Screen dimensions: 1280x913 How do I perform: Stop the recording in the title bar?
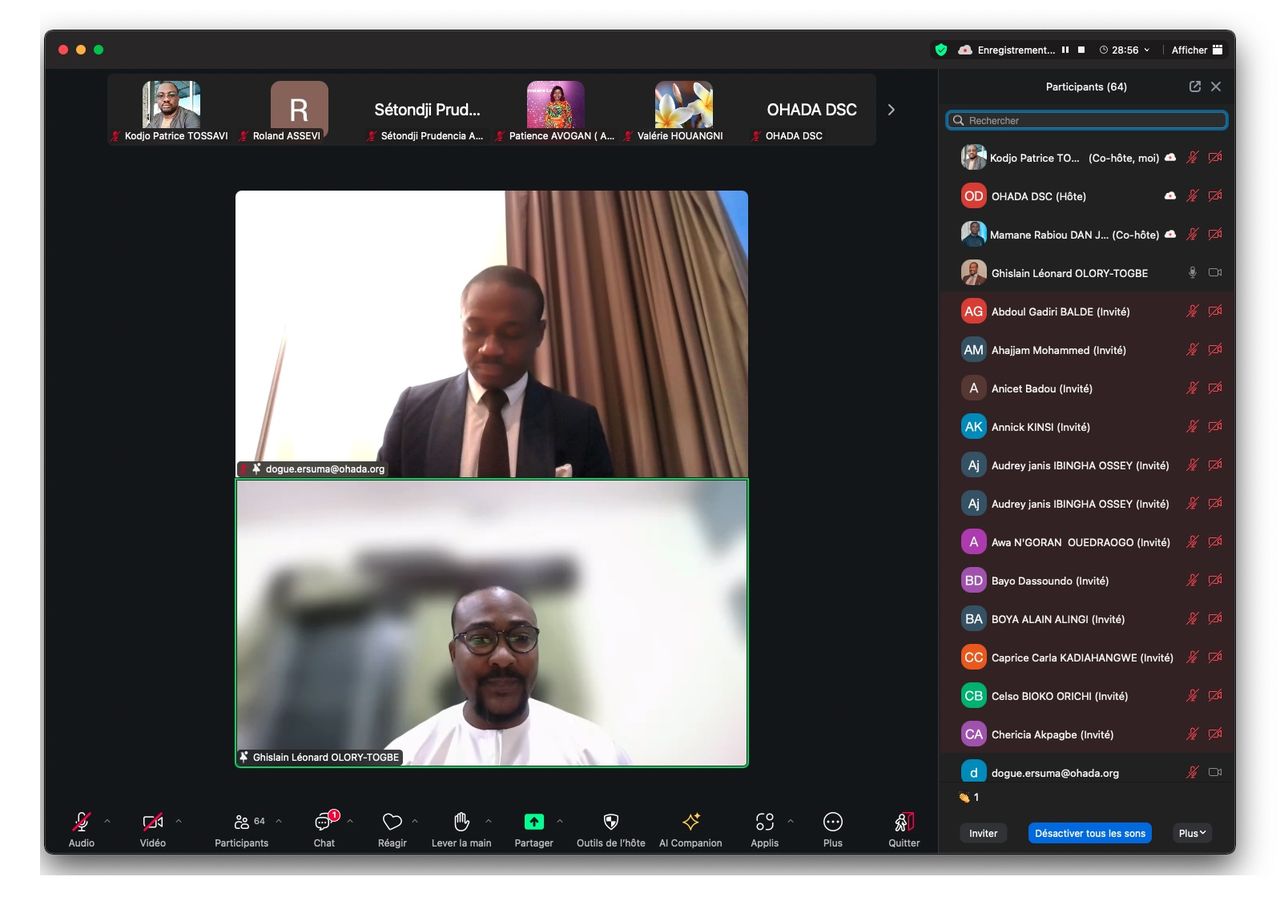pyautogui.click(x=1081, y=50)
